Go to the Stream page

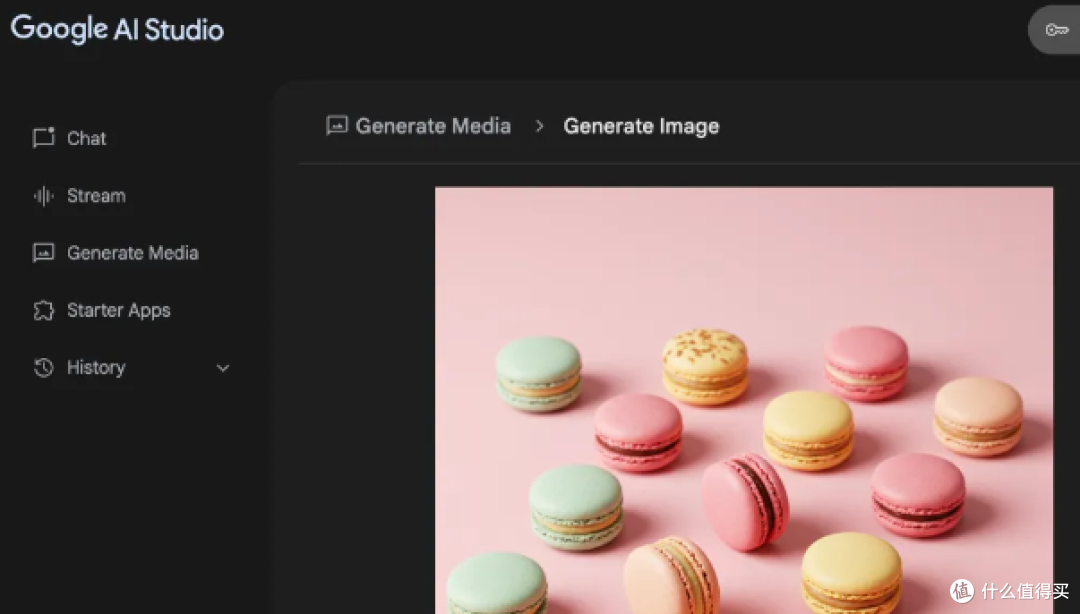coord(96,196)
